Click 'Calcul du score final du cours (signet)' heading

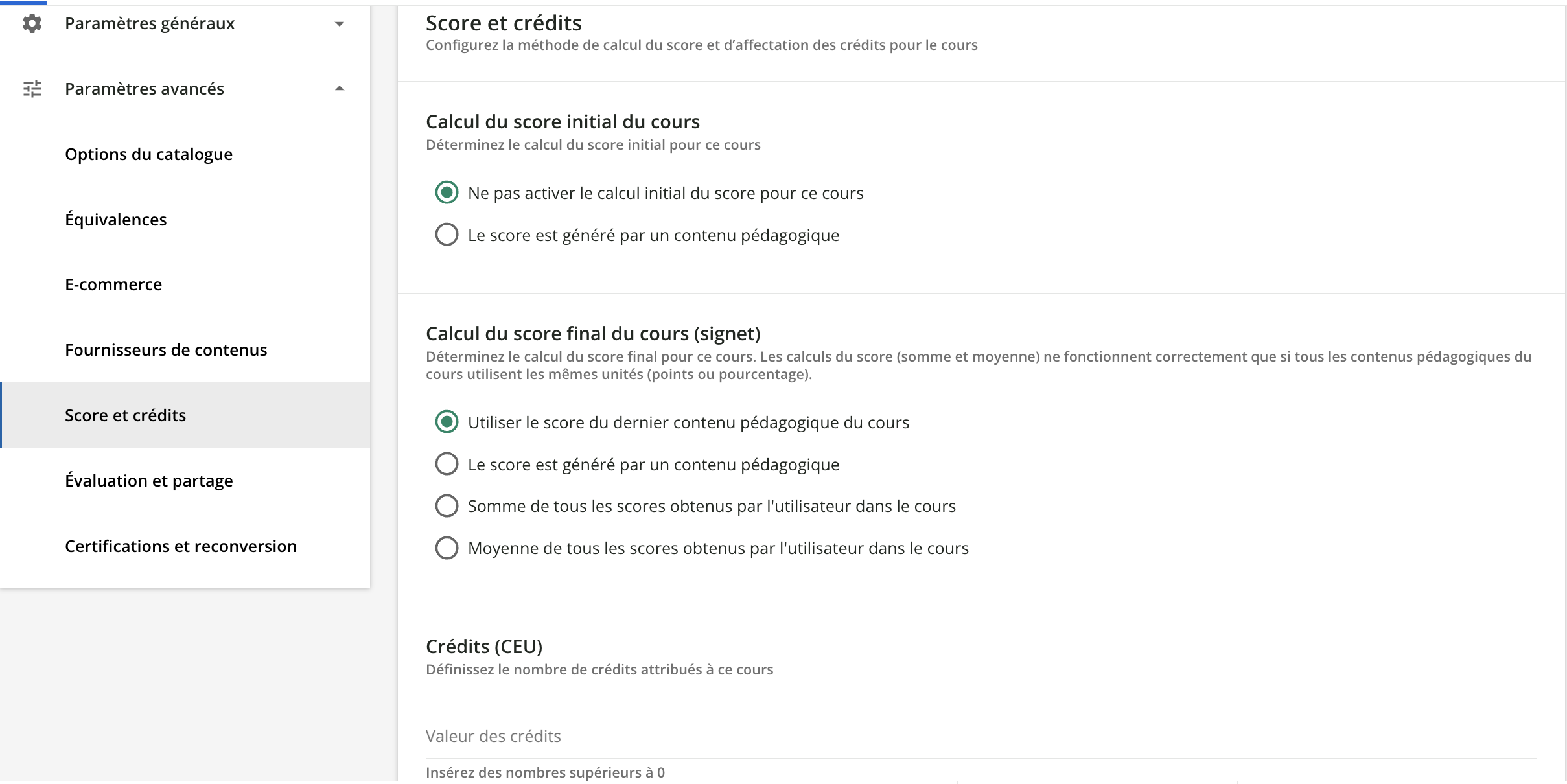593,333
